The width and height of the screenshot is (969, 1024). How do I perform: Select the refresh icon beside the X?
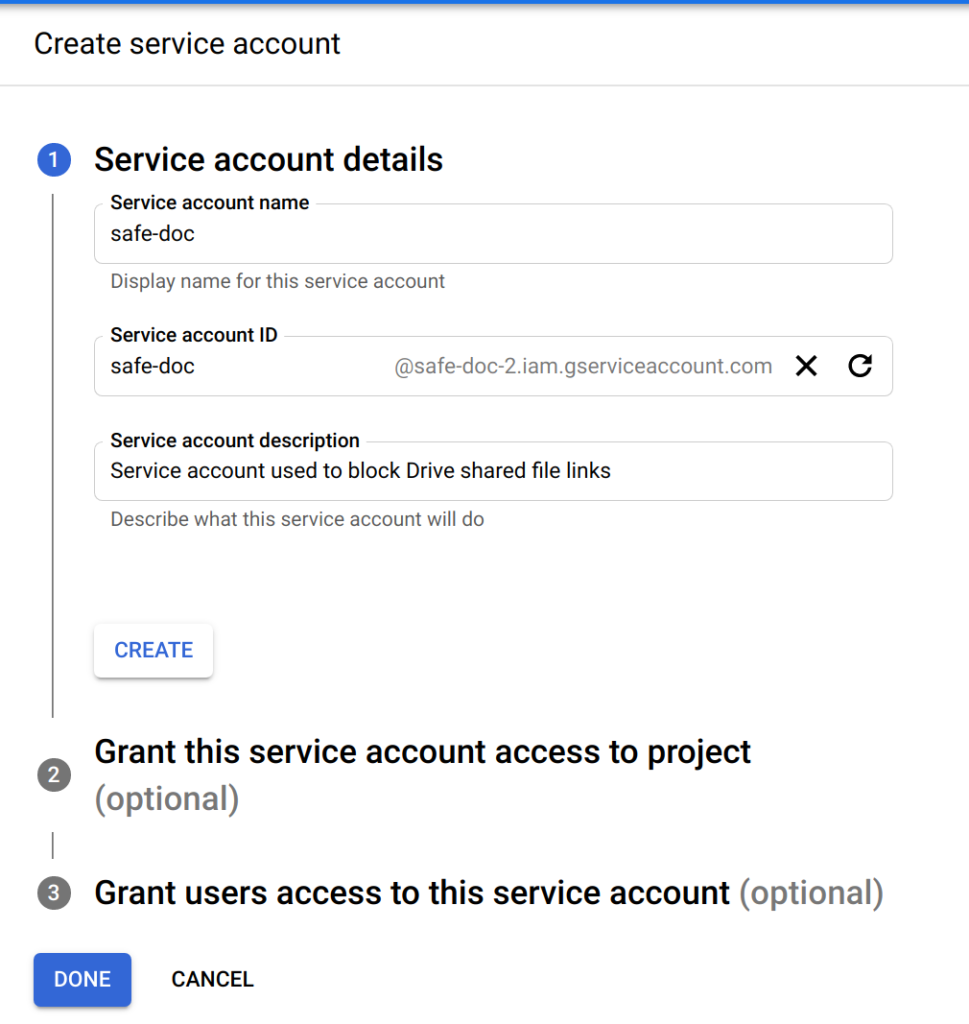tap(860, 366)
